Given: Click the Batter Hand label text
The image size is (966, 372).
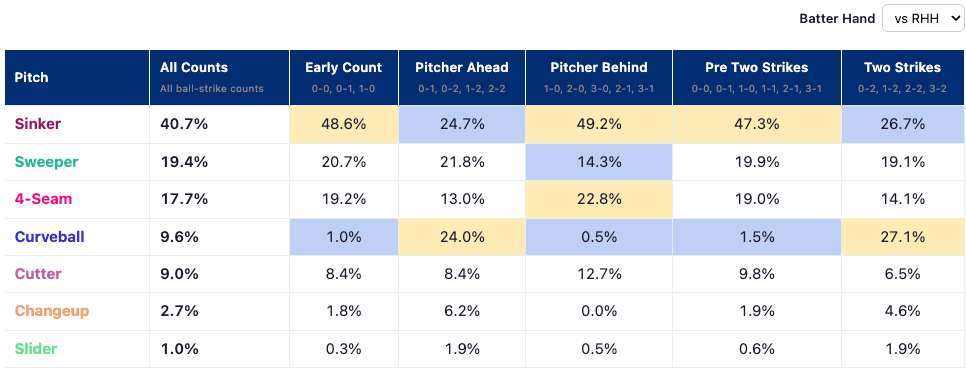Looking at the screenshot, I should tap(837, 18).
